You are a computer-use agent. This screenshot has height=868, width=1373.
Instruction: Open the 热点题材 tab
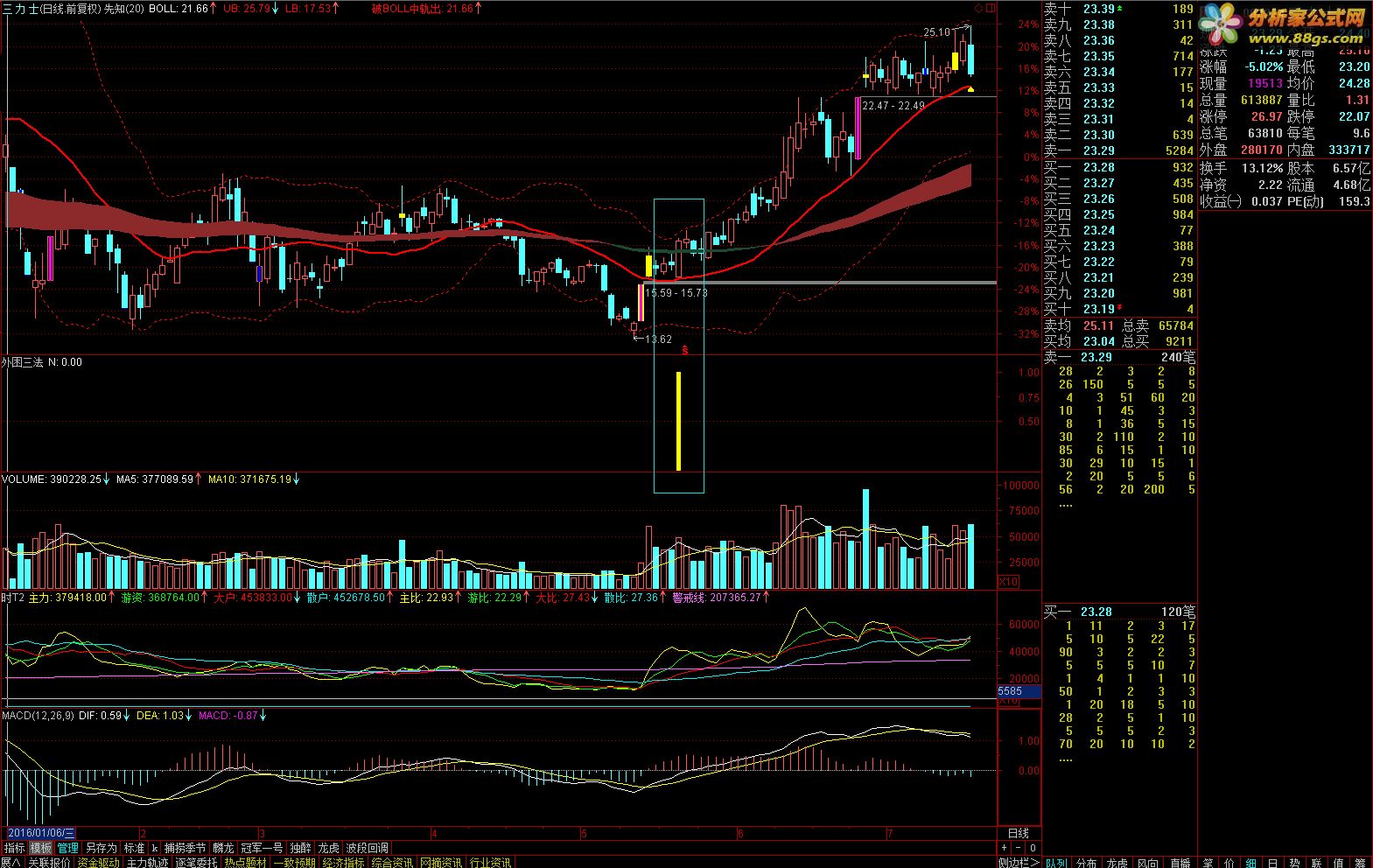tap(245, 863)
